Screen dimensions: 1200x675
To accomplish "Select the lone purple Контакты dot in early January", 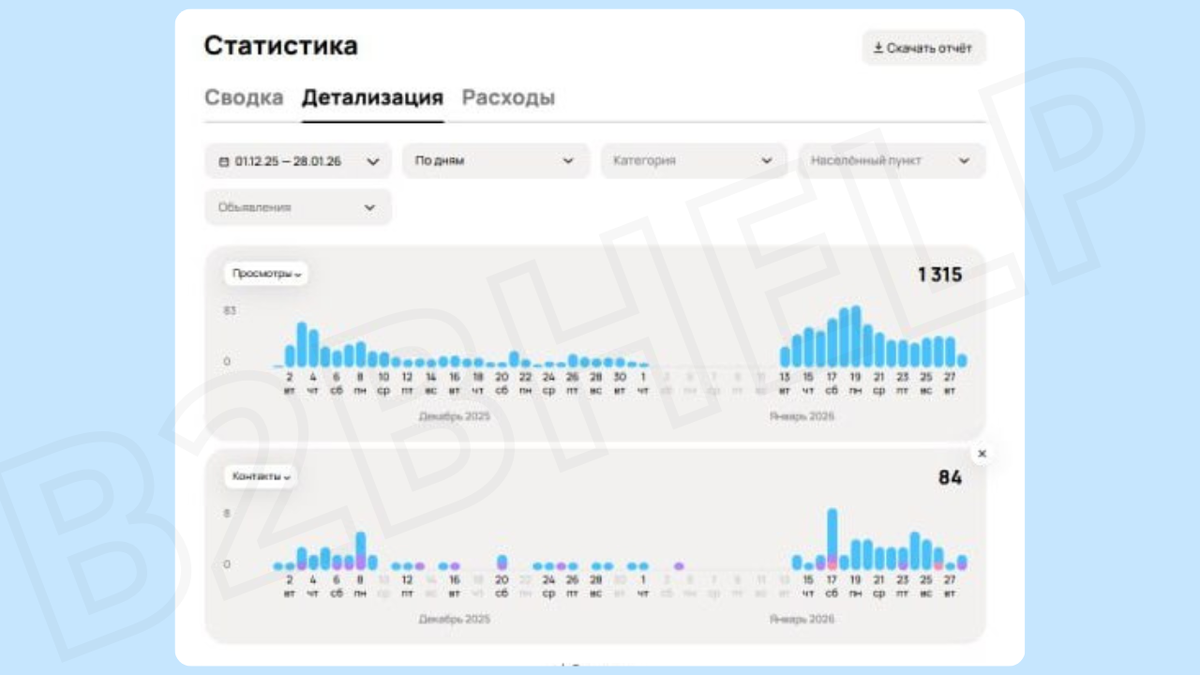I will click(x=679, y=566).
